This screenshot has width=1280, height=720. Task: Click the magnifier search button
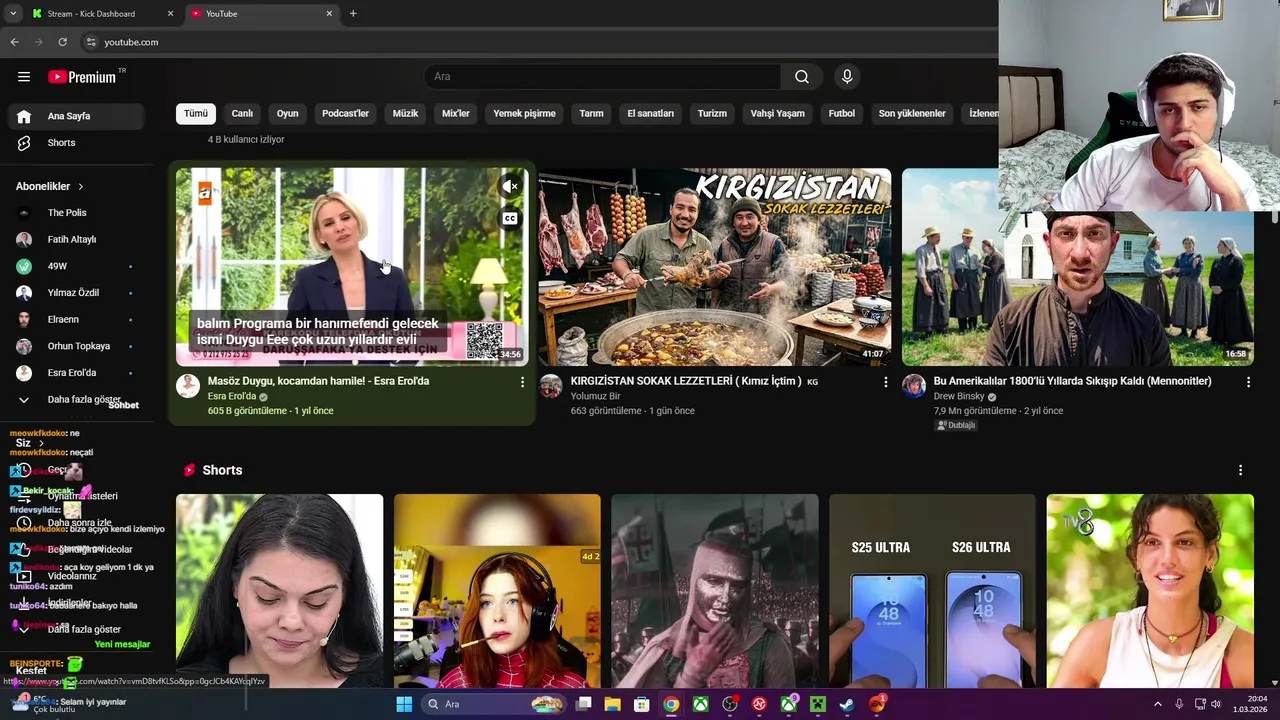(802, 77)
